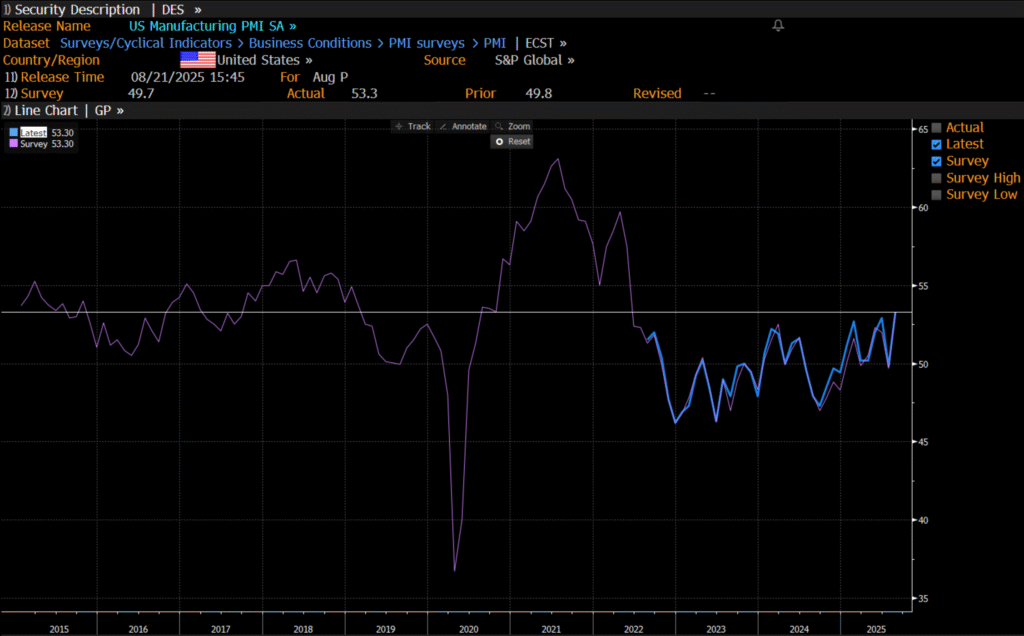The height and width of the screenshot is (636, 1024).
Task: Uncheck the Survey series checkbox
Action: coord(936,161)
